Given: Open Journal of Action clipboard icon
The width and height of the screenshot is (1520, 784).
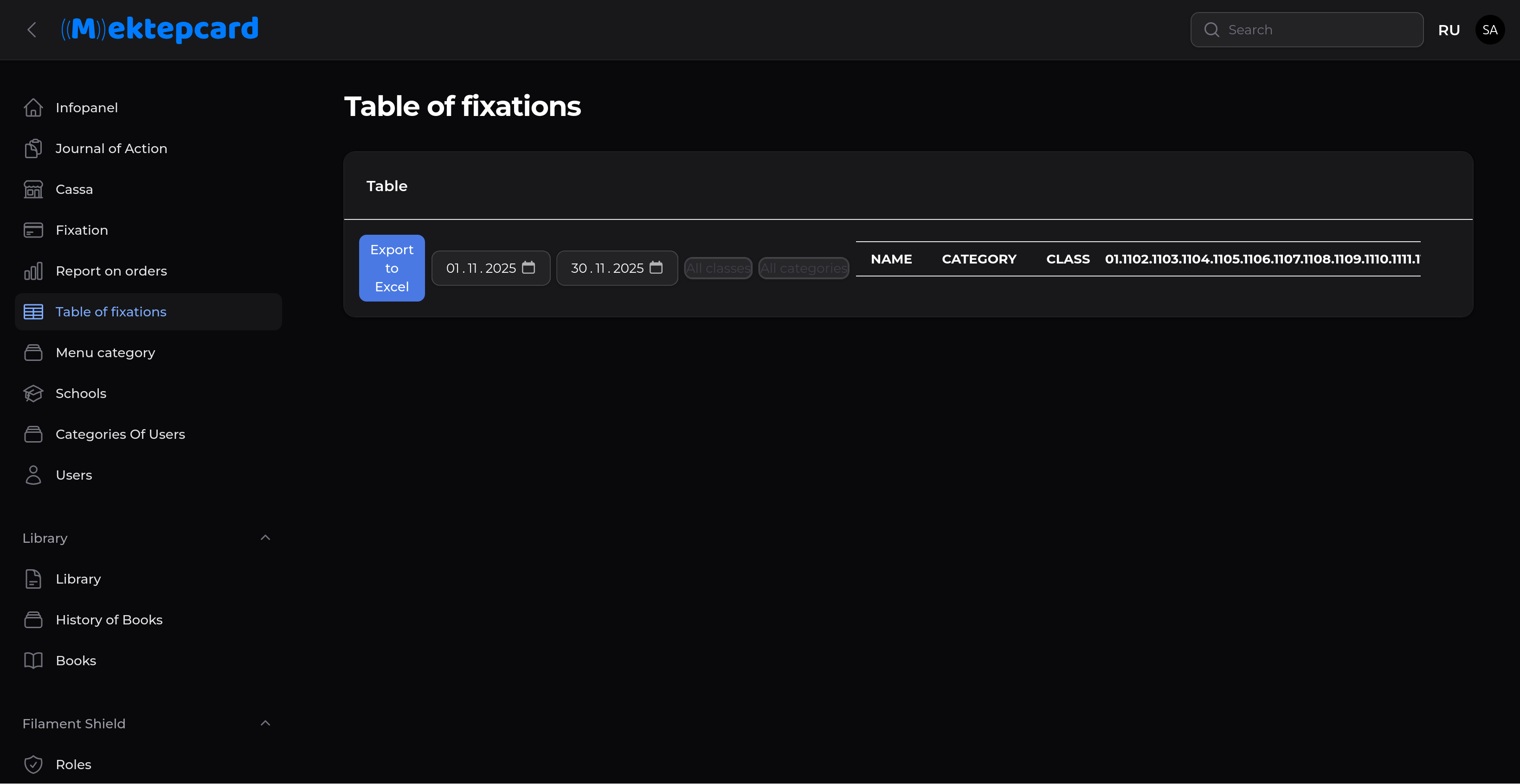Looking at the screenshot, I should (33, 148).
